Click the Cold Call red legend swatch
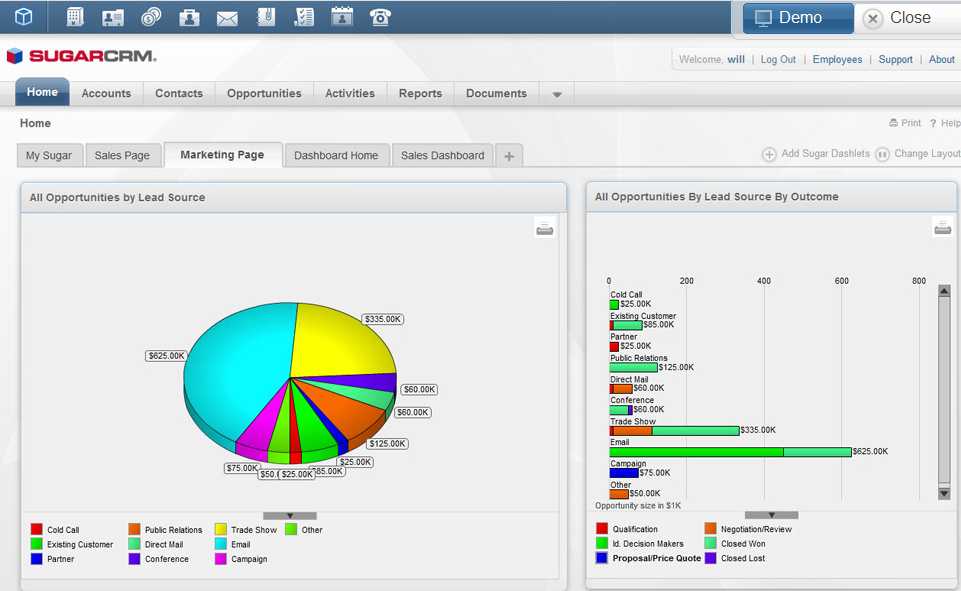The width and height of the screenshot is (961, 591). (37, 529)
